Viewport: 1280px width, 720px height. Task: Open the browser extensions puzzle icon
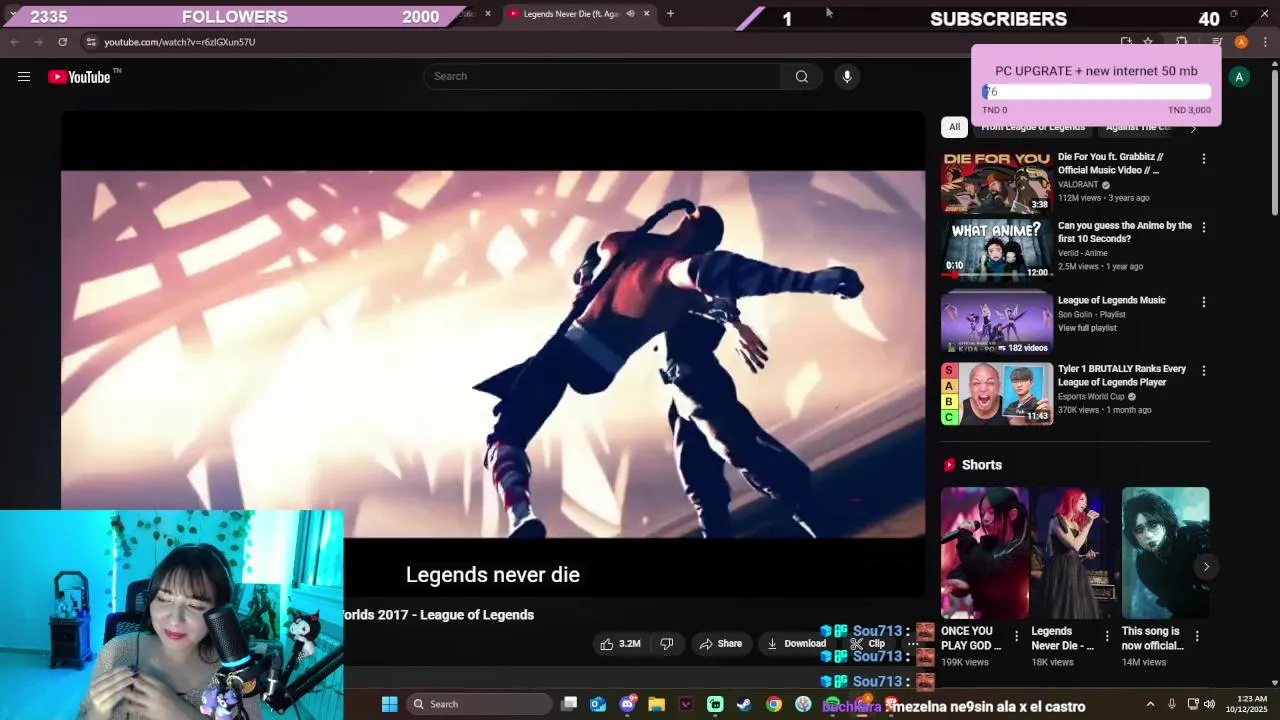1181,42
